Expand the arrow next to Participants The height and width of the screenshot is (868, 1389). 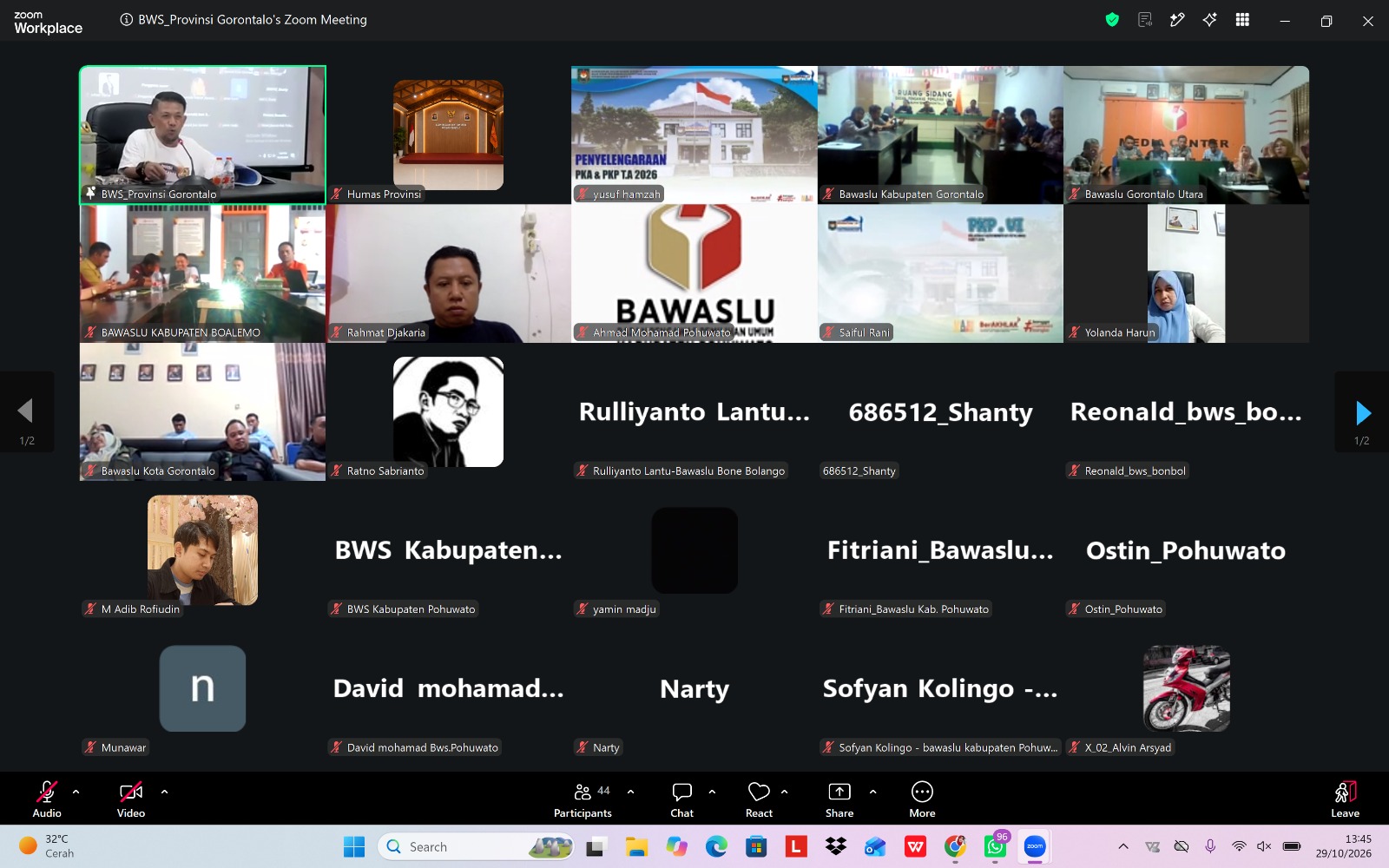click(x=630, y=792)
